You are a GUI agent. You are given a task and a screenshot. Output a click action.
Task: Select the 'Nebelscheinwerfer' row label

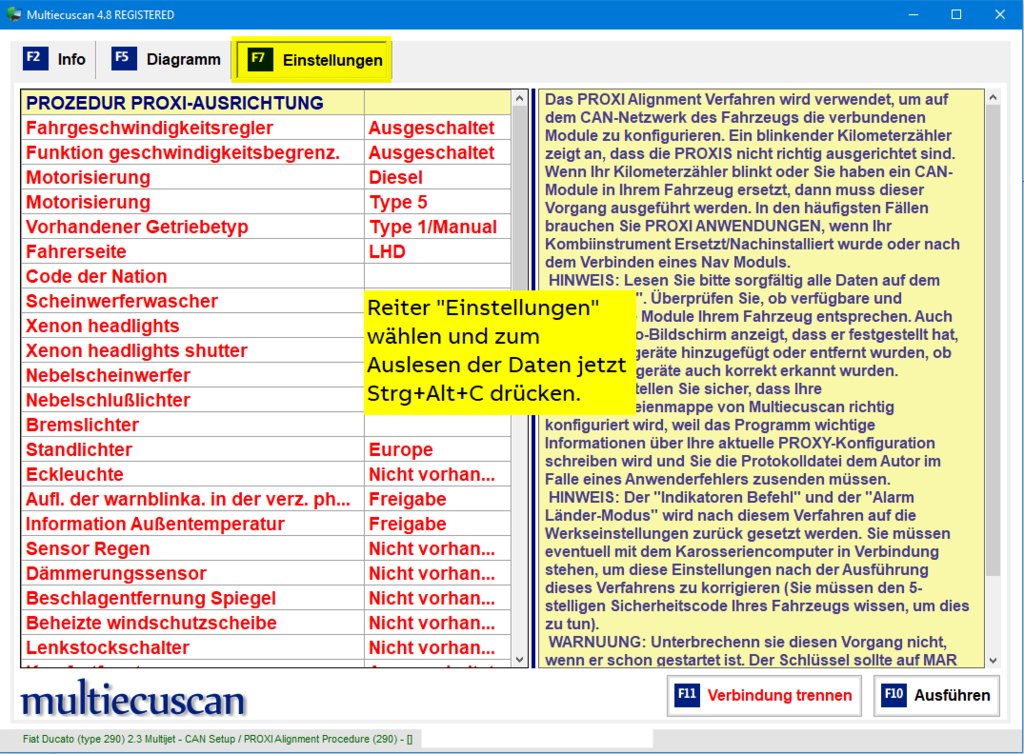108,376
